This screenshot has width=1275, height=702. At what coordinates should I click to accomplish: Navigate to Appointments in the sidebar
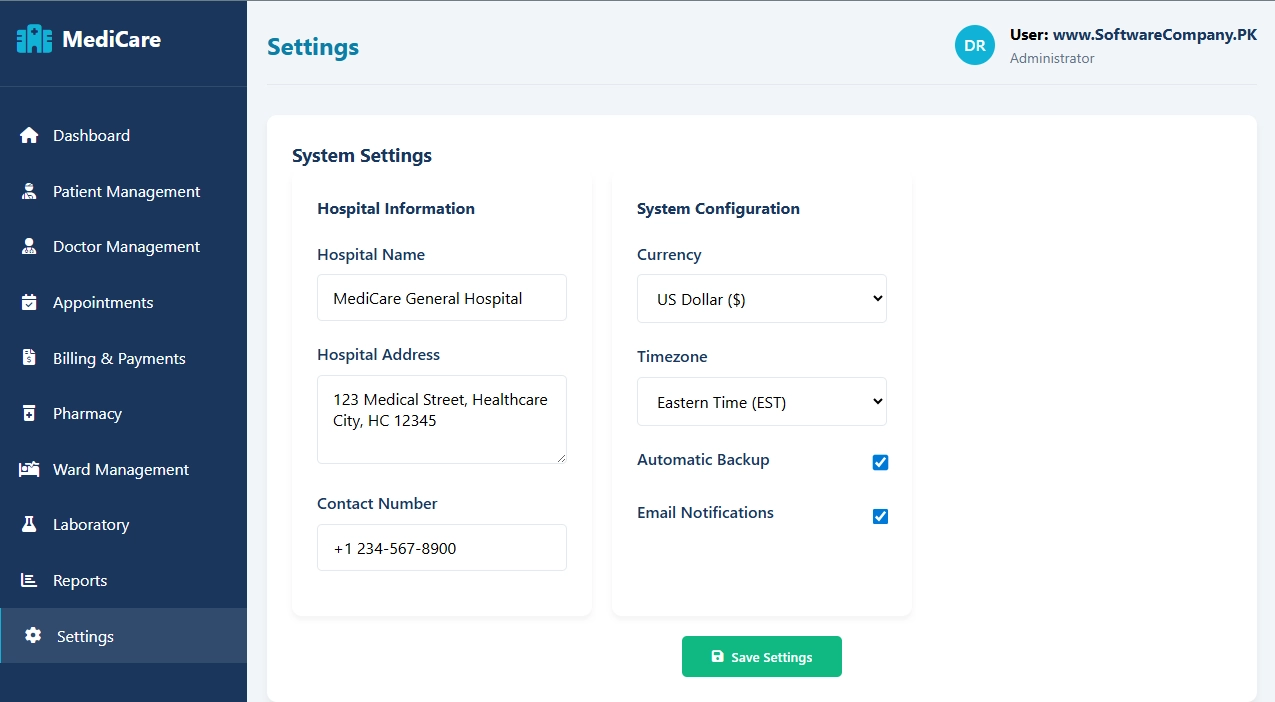[103, 302]
